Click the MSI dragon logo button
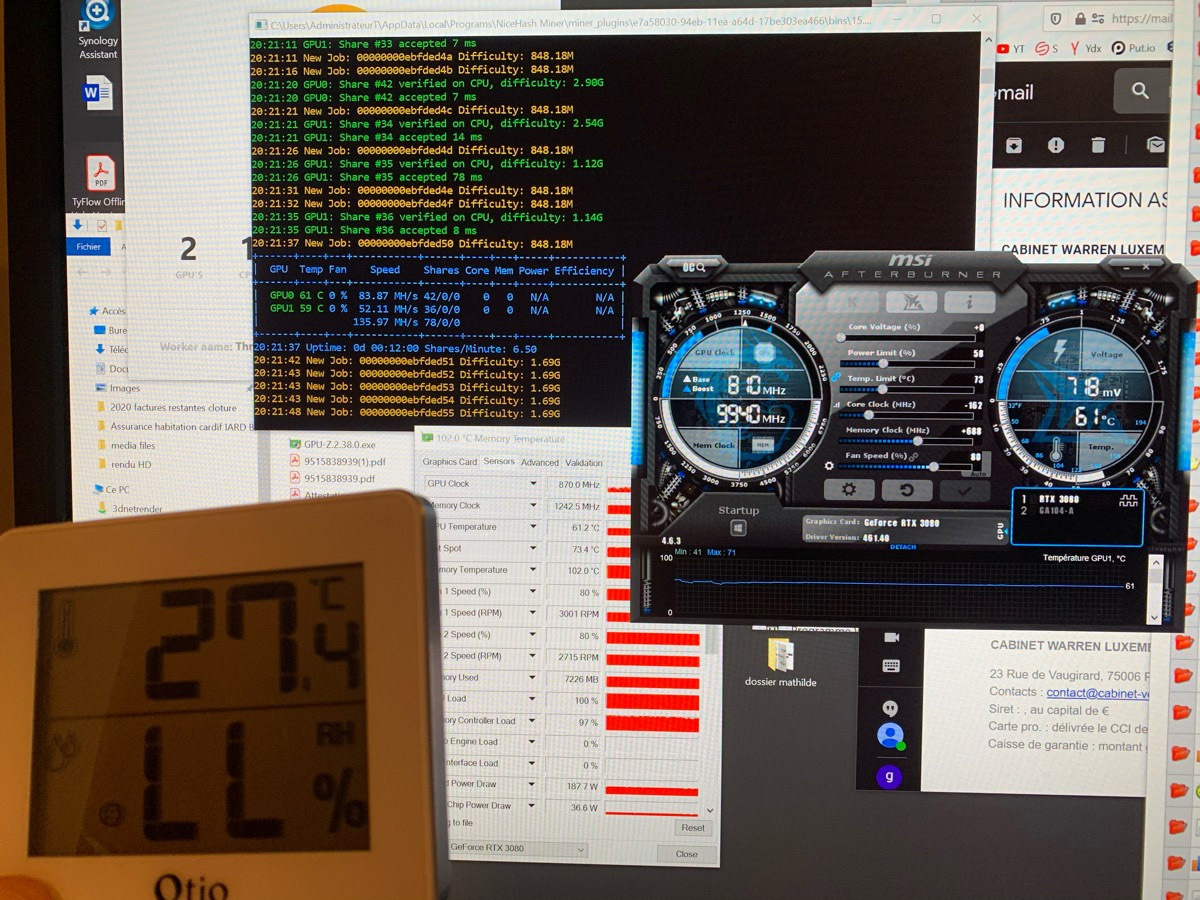Screen dimensions: 1200x900 [x=912, y=301]
